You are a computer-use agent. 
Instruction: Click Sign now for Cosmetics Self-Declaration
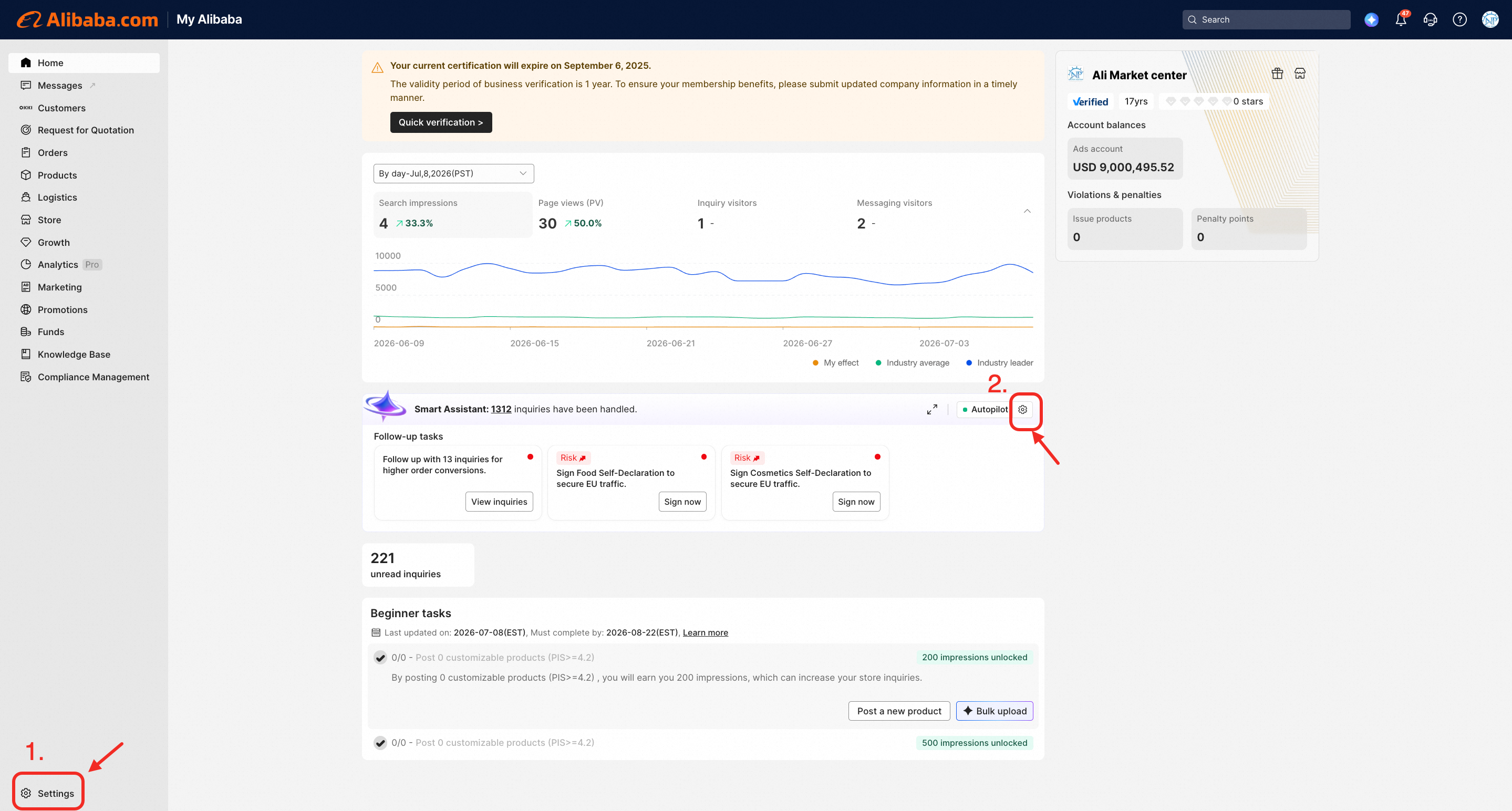856,502
